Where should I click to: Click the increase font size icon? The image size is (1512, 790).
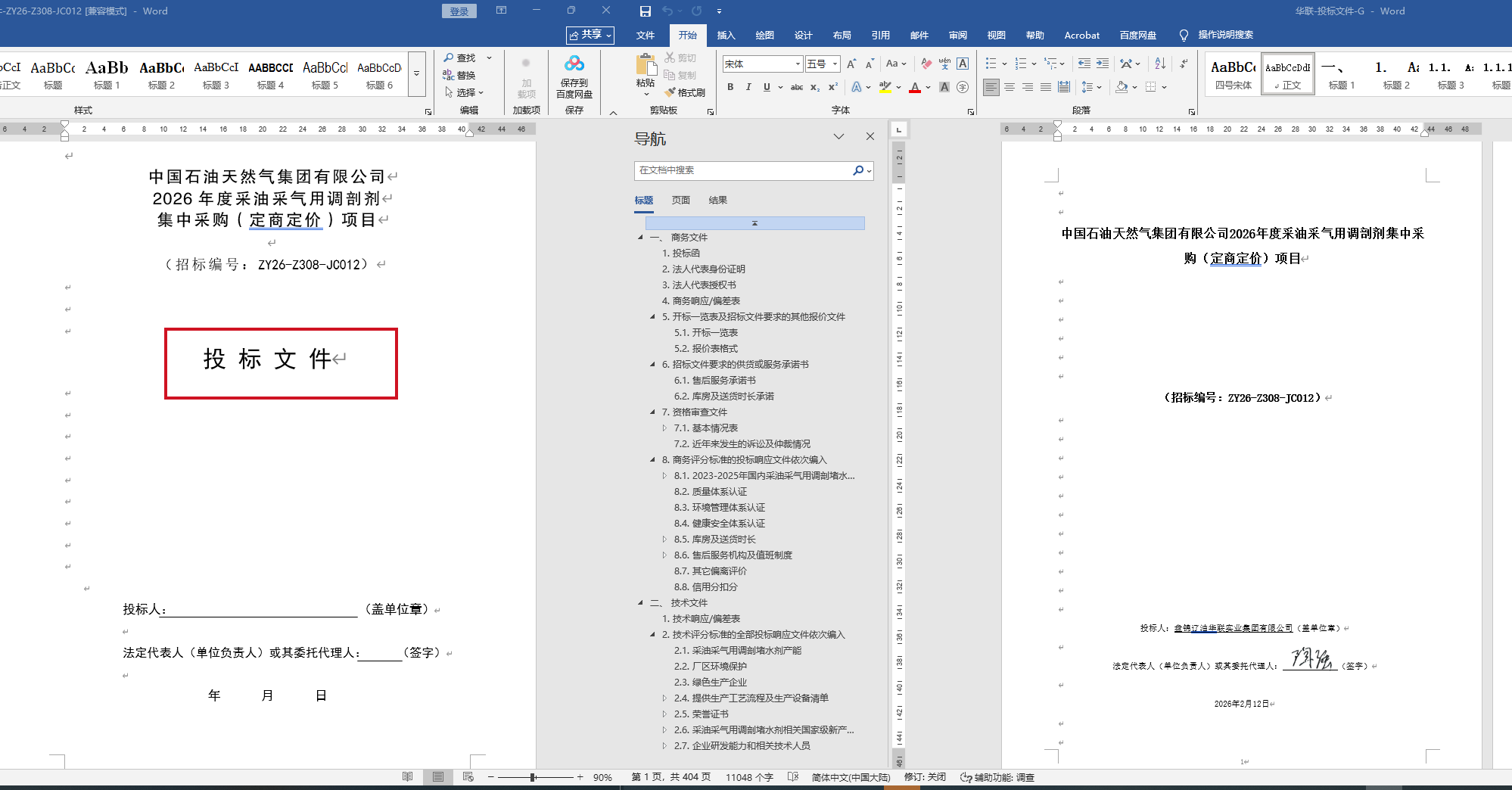pyautogui.click(x=851, y=64)
